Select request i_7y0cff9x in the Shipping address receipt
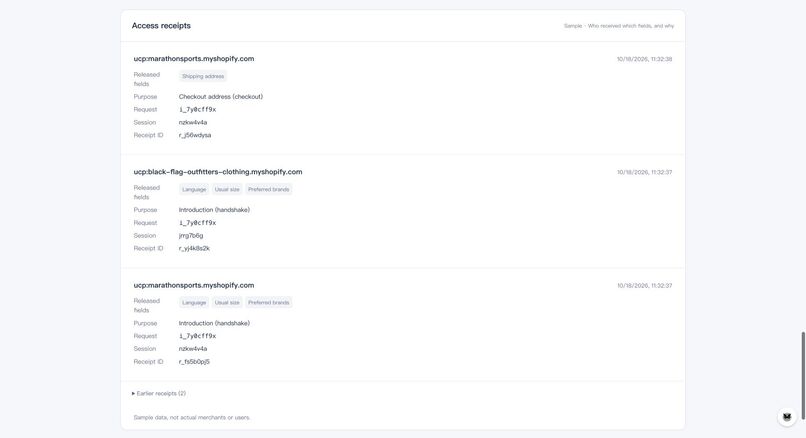 coord(197,110)
